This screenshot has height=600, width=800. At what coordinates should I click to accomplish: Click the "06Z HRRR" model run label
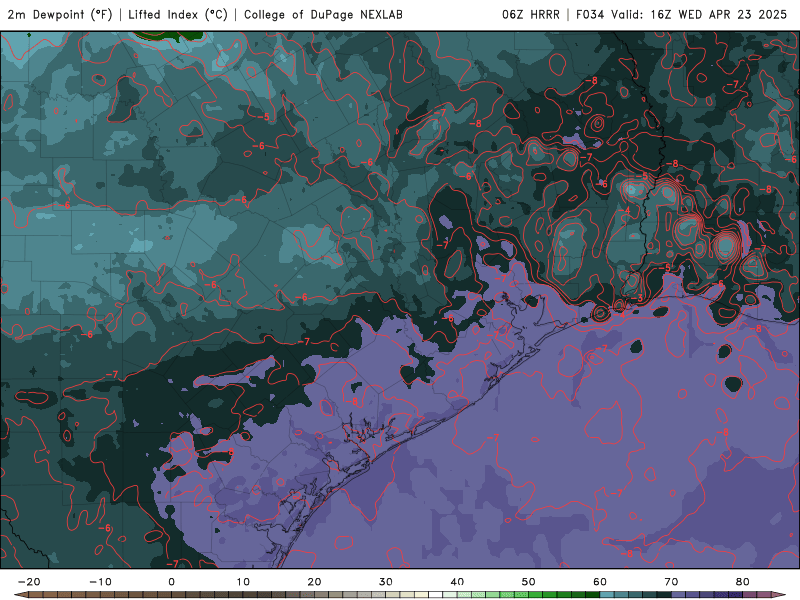pyautogui.click(x=531, y=14)
